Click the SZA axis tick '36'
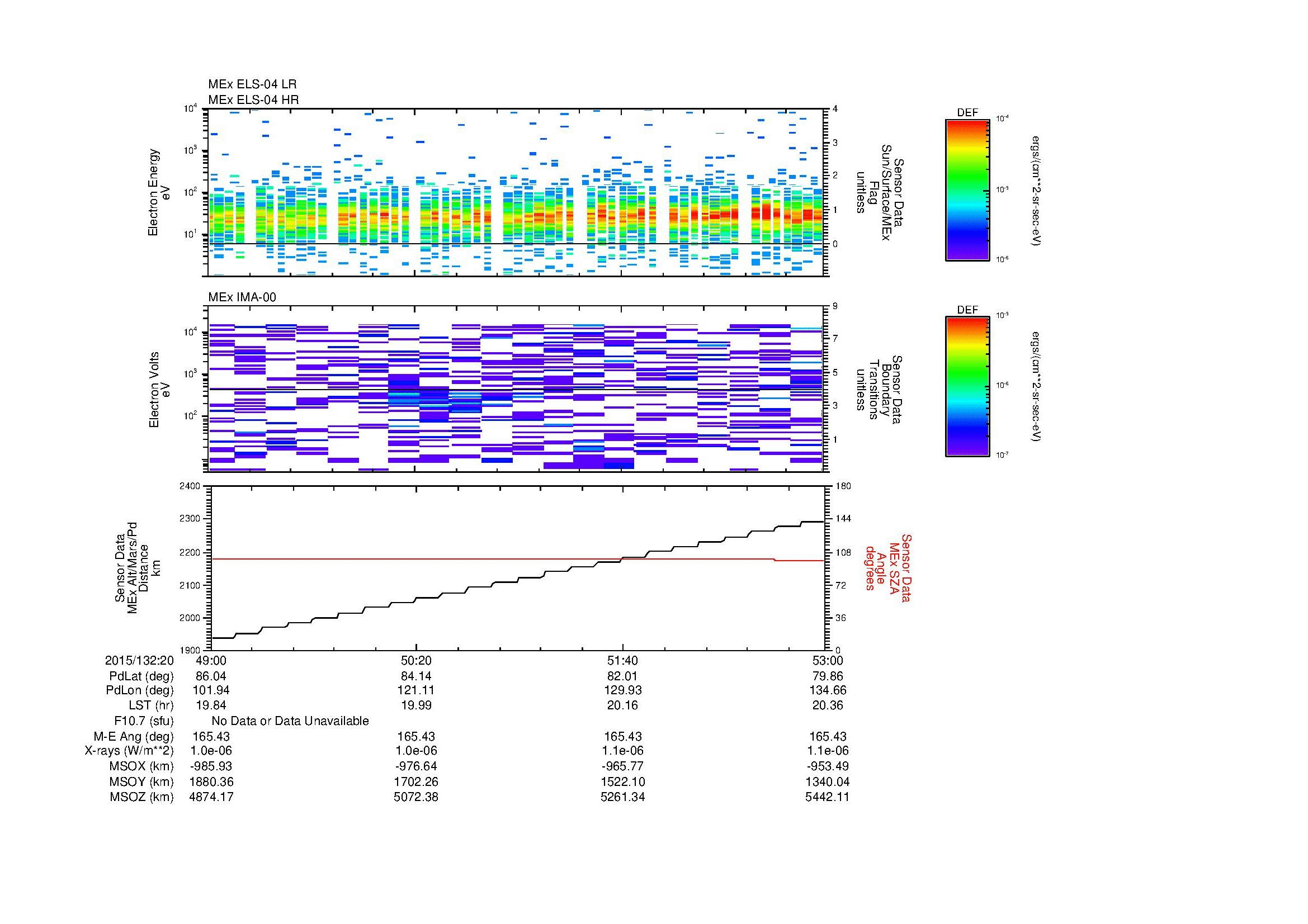This screenshot has height=924, width=1308. pyautogui.click(x=841, y=618)
